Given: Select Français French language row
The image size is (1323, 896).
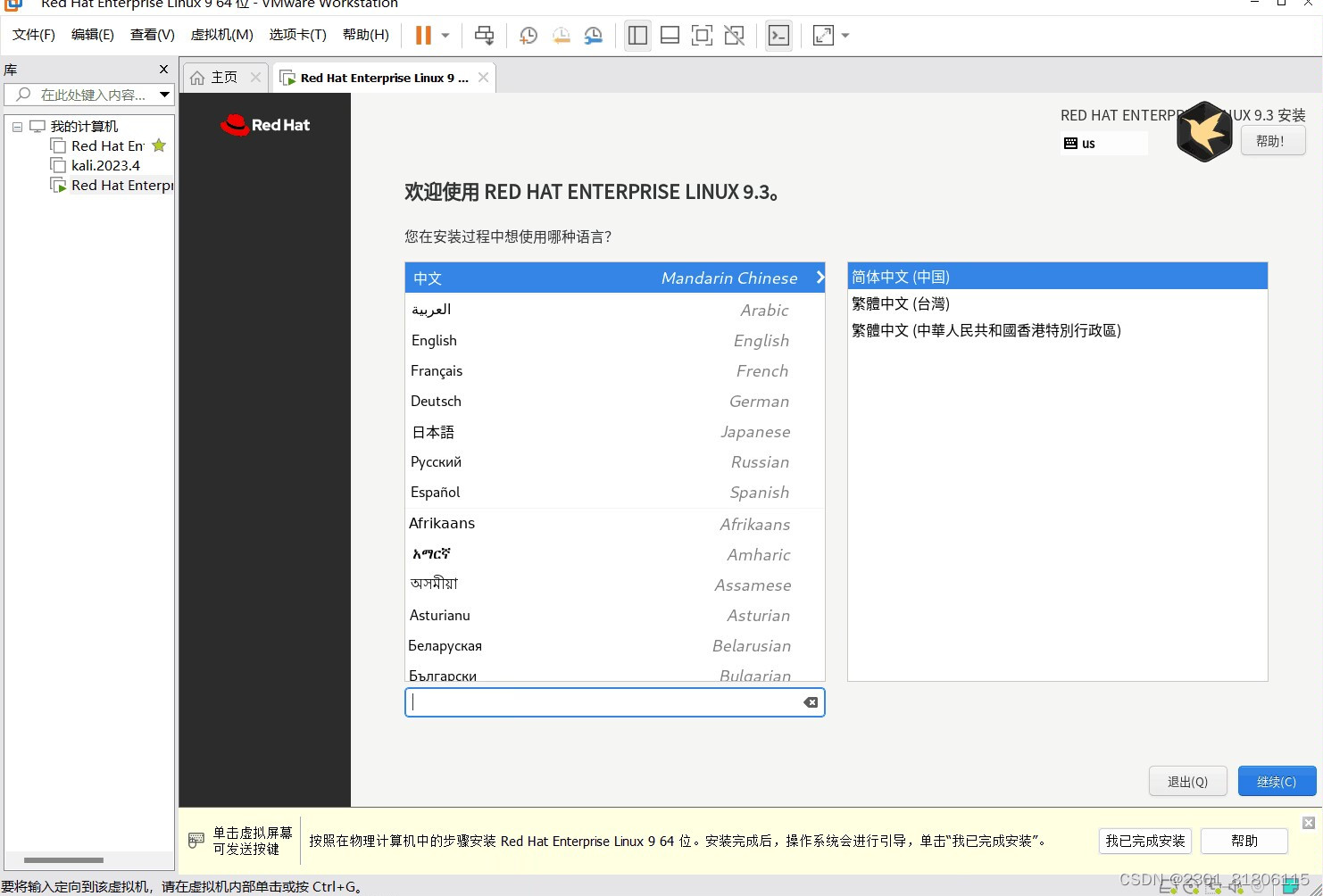Looking at the screenshot, I should (x=614, y=370).
